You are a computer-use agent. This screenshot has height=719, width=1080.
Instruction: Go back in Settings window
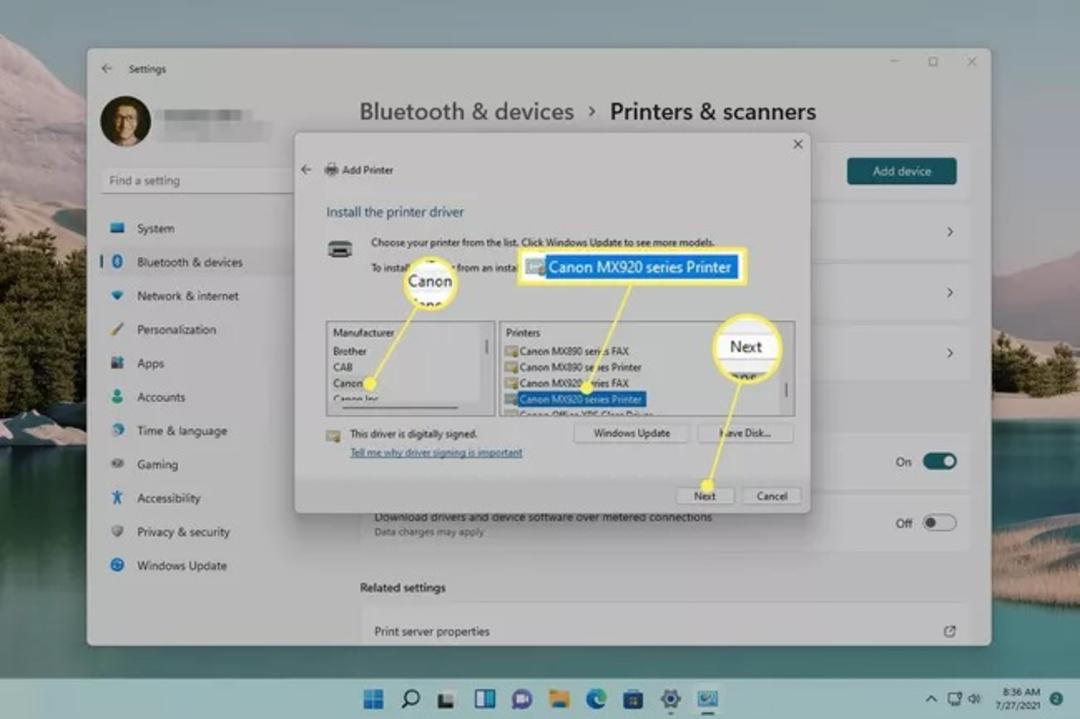107,69
